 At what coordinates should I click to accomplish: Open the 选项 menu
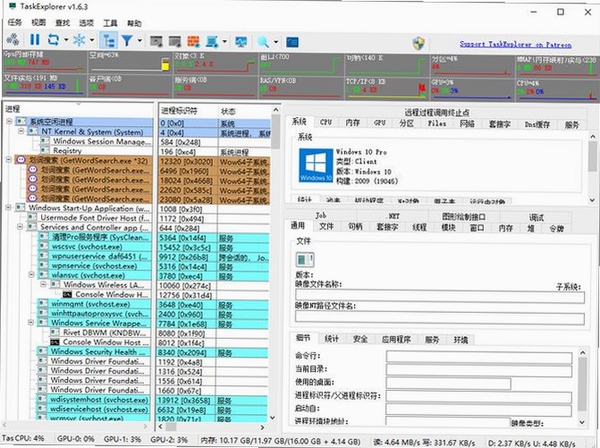[x=86, y=23]
